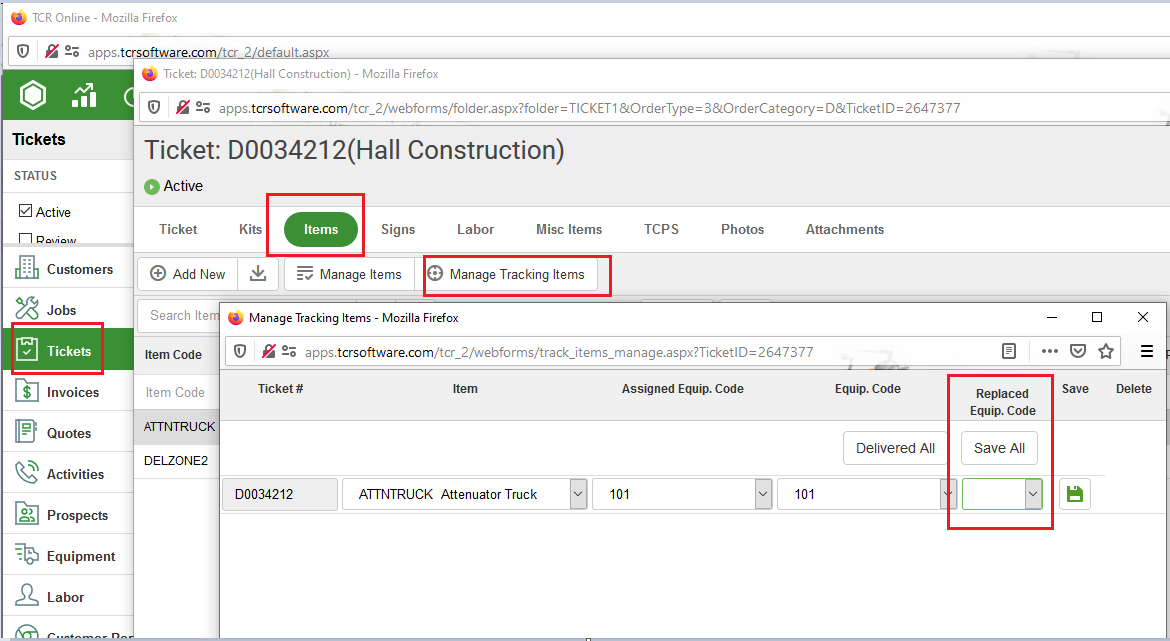Screen dimensions: 1170x641
Task: Switch to the Kits tab
Action: click(250, 229)
